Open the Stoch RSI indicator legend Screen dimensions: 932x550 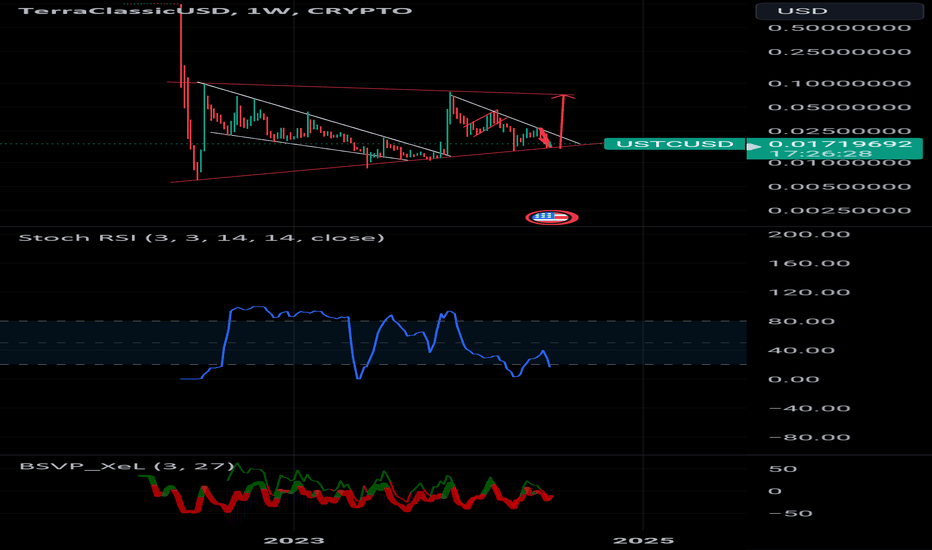[x=201, y=238]
